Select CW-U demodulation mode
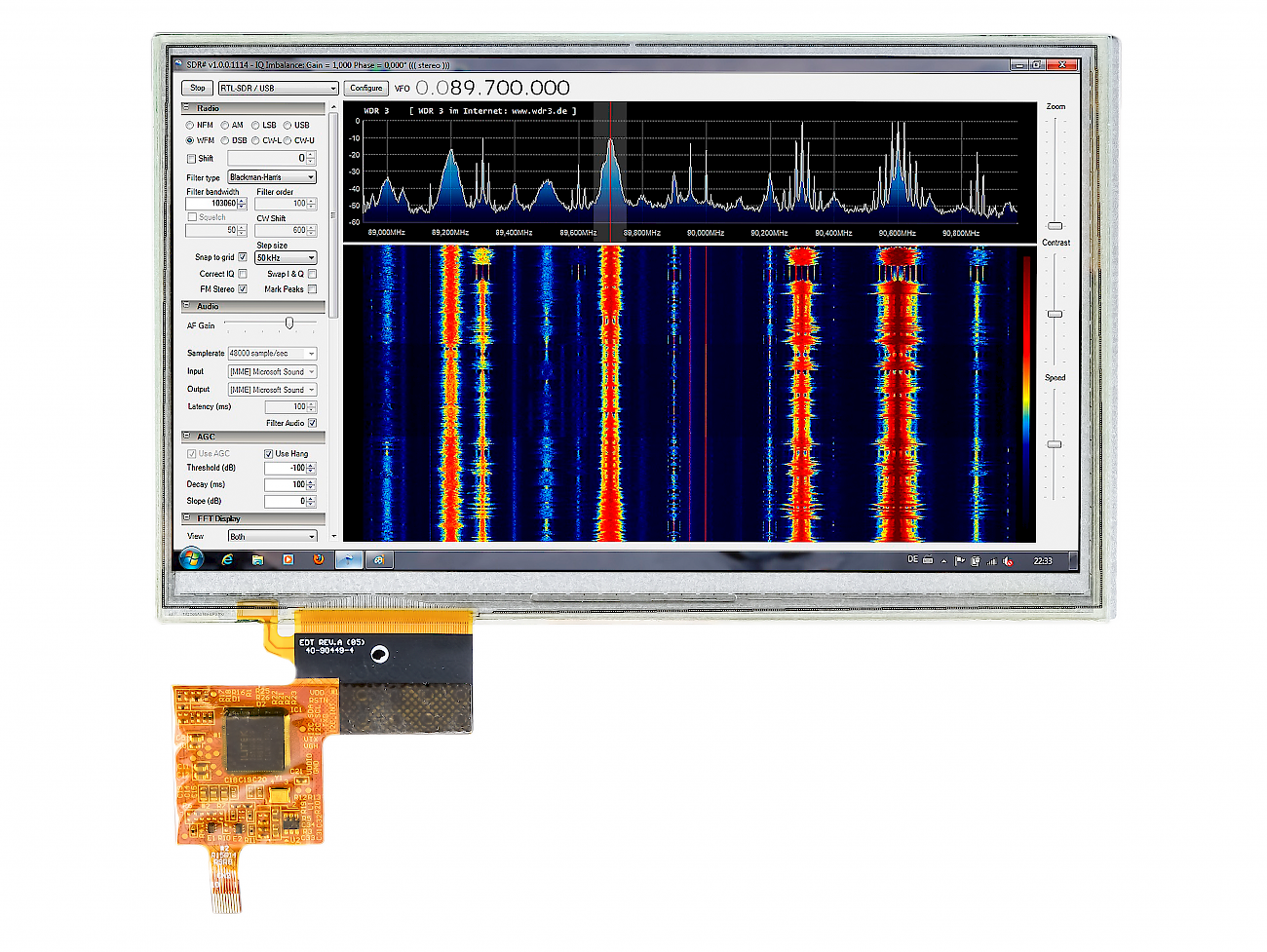Screen dimensions: 1267x952 click(x=288, y=140)
